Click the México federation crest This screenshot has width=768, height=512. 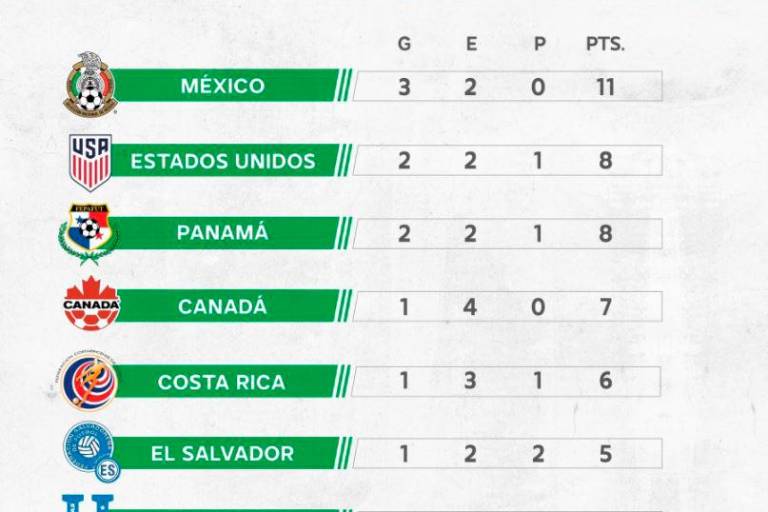pos(90,86)
